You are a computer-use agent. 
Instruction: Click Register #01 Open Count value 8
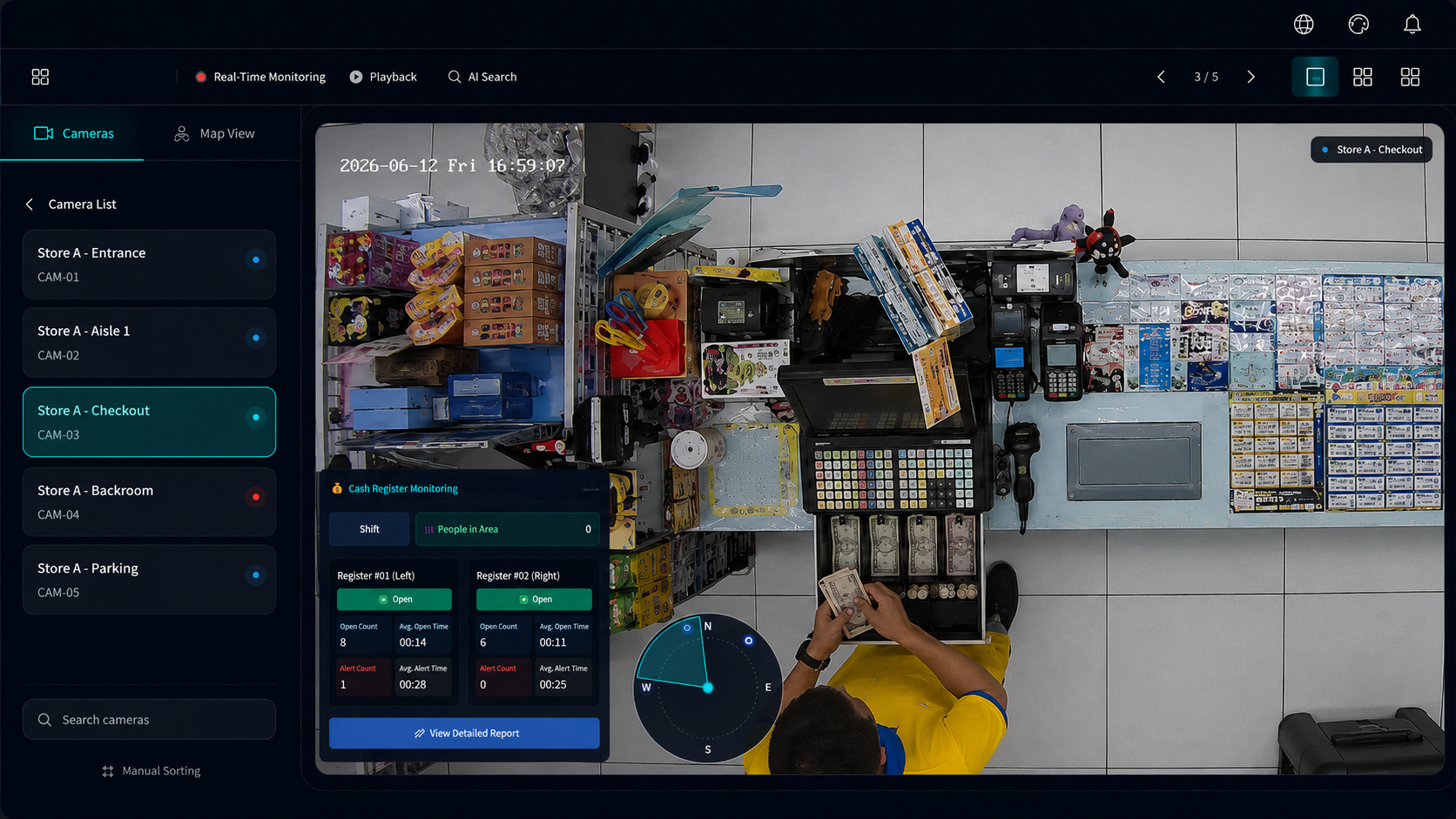[x=343, y=642]
